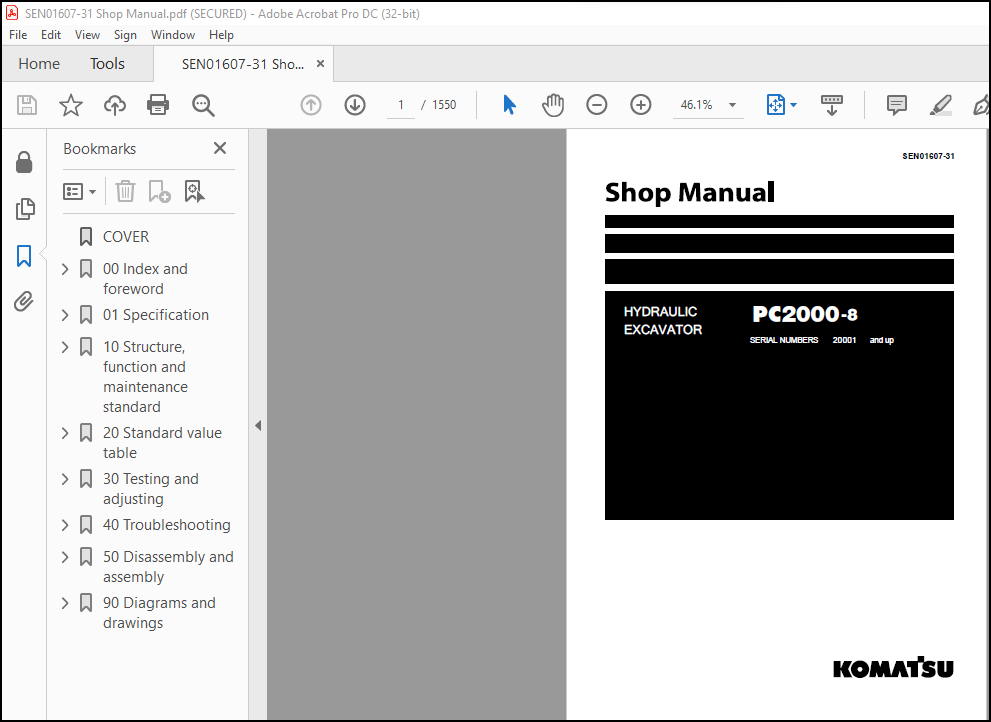The width and height of the screenshot is (991, 722).
Task: Collapse the navigation pane with arrow
Action: pyautogui.click(x=258, y=425)
